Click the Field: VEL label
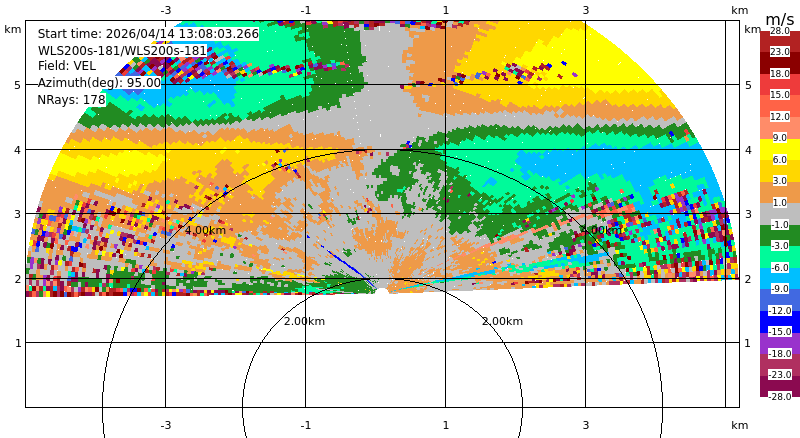The image size is (800, 438). click(67, 66)
